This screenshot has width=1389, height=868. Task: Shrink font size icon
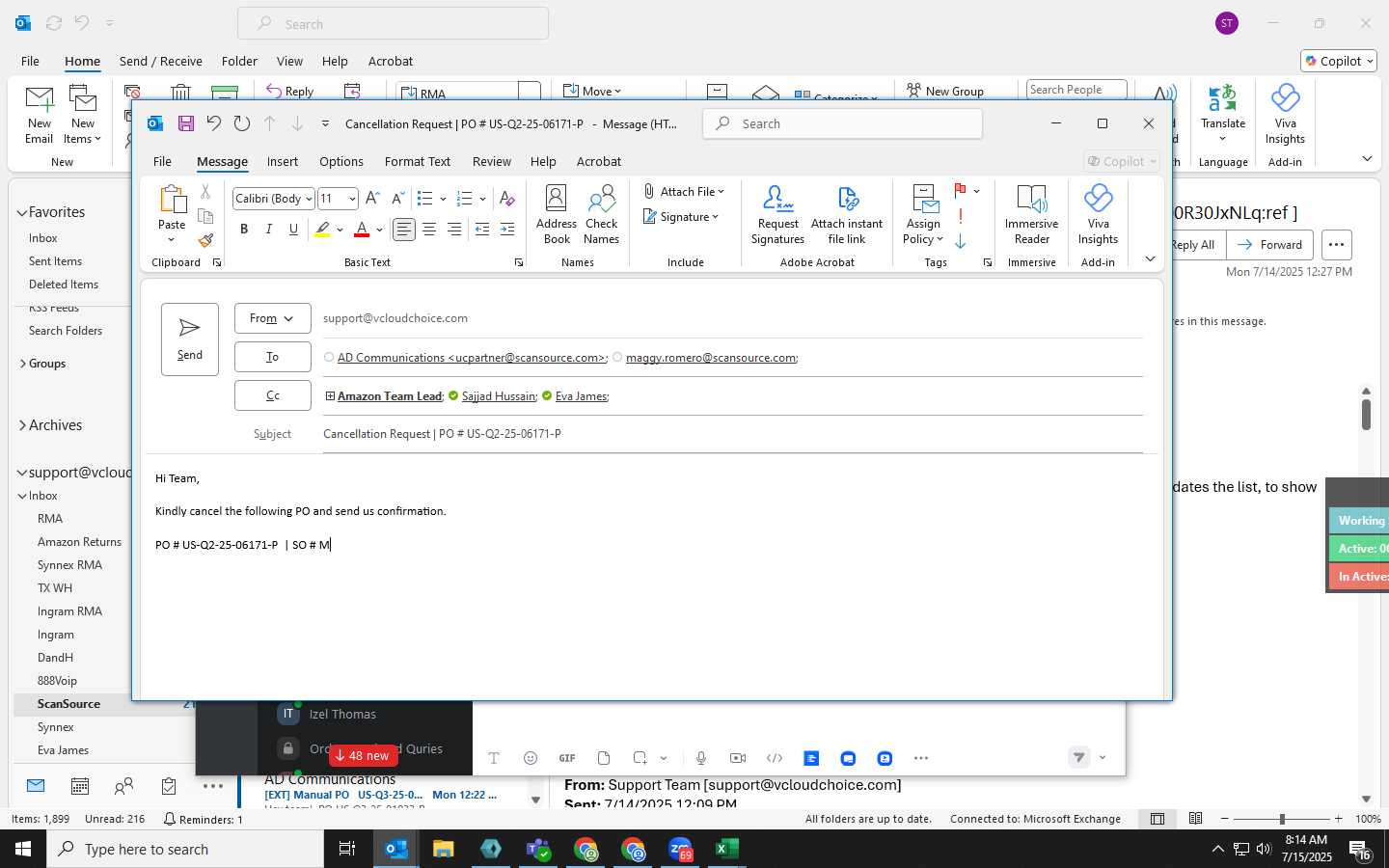[x=397, y=199]
